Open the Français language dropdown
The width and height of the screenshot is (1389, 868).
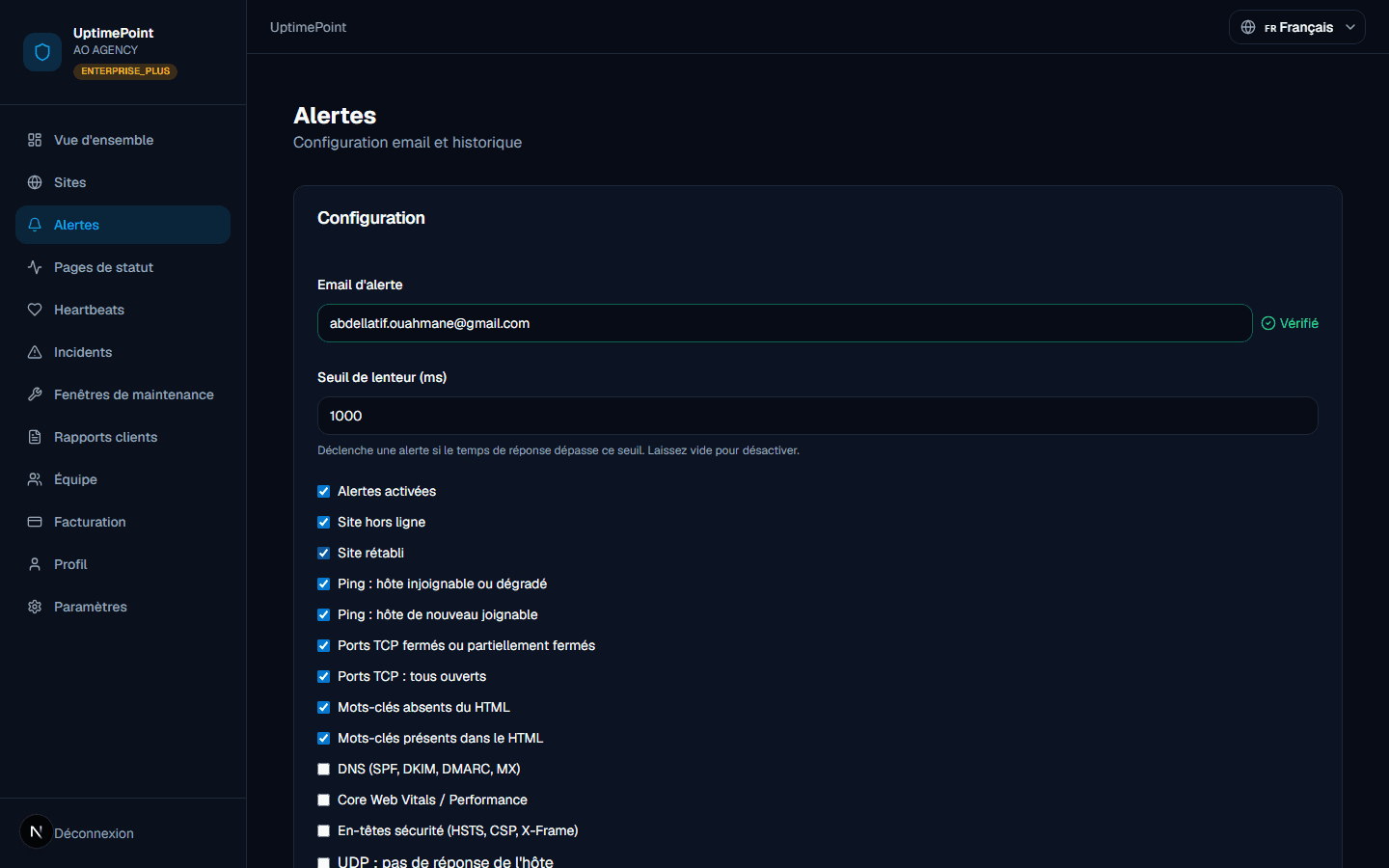coord(1297,27)
